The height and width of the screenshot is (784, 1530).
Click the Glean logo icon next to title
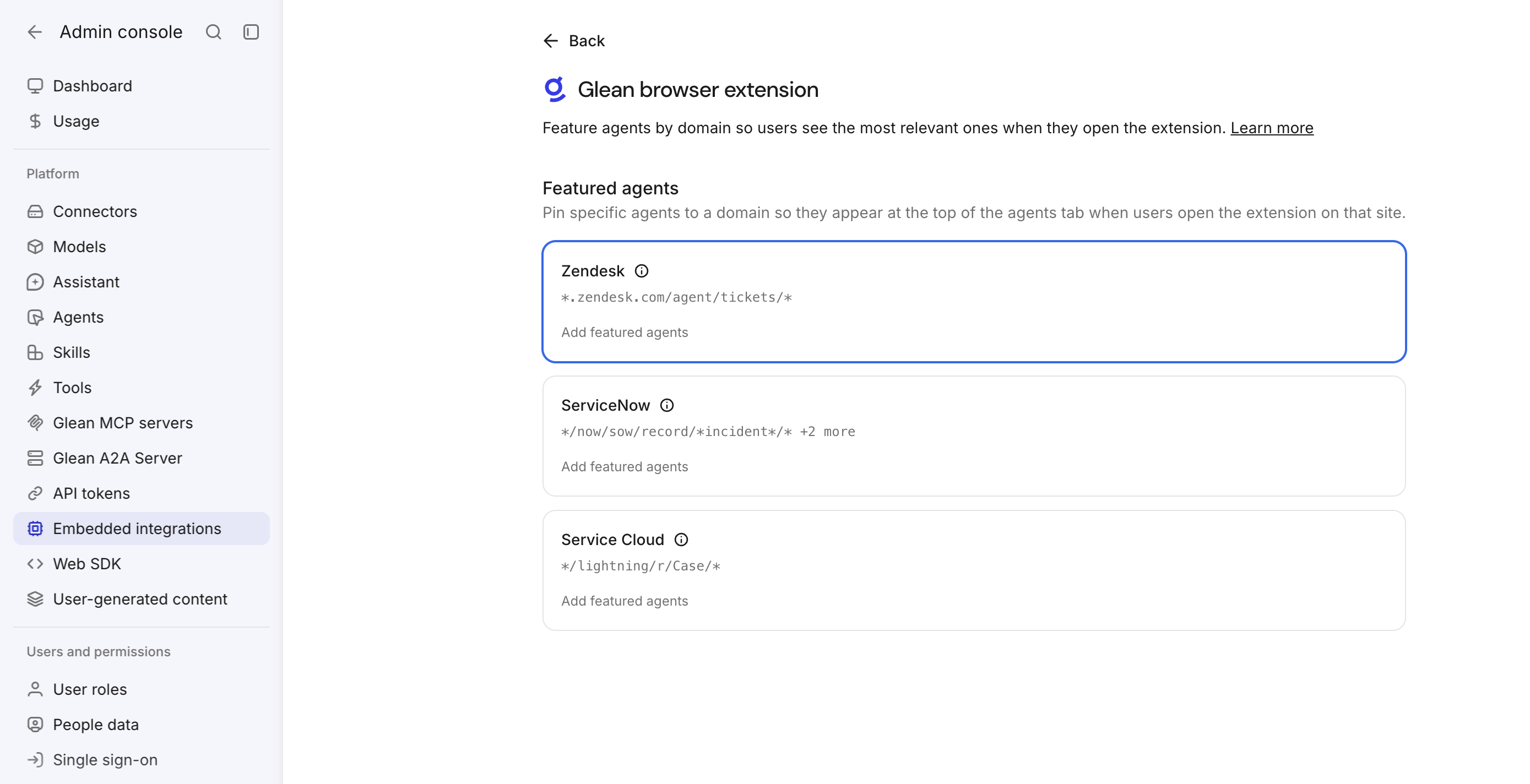click(555, 90)
